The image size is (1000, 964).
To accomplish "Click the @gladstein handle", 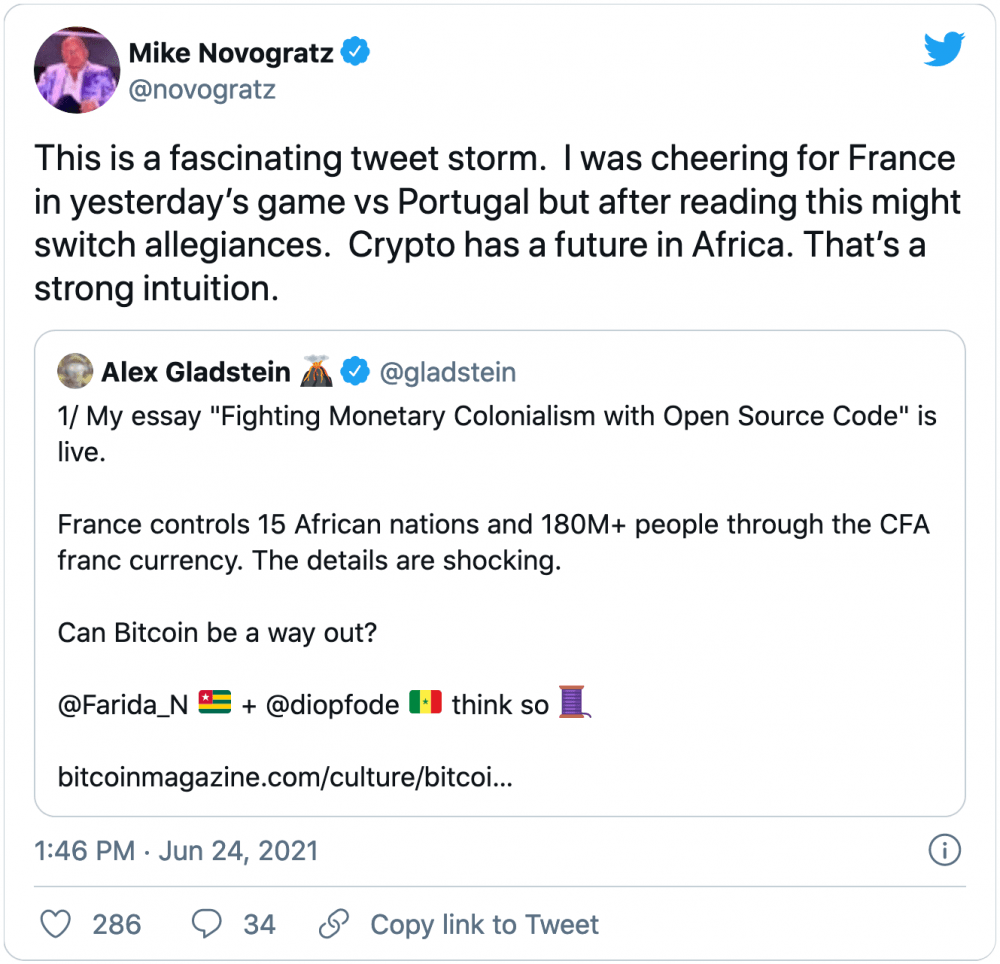I will coord(447,373).
